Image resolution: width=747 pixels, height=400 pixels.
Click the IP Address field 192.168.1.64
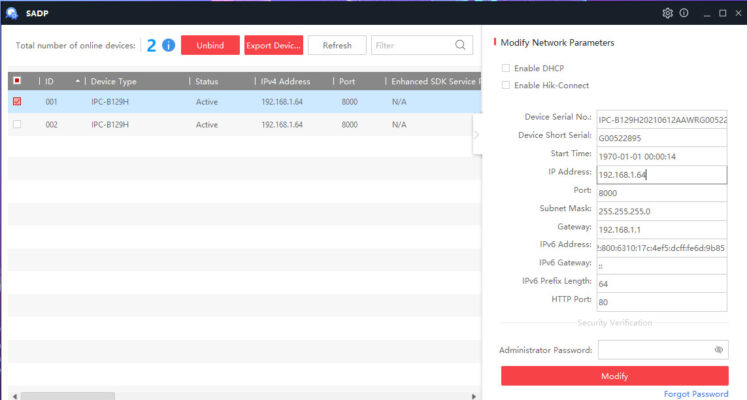(662, 175)
